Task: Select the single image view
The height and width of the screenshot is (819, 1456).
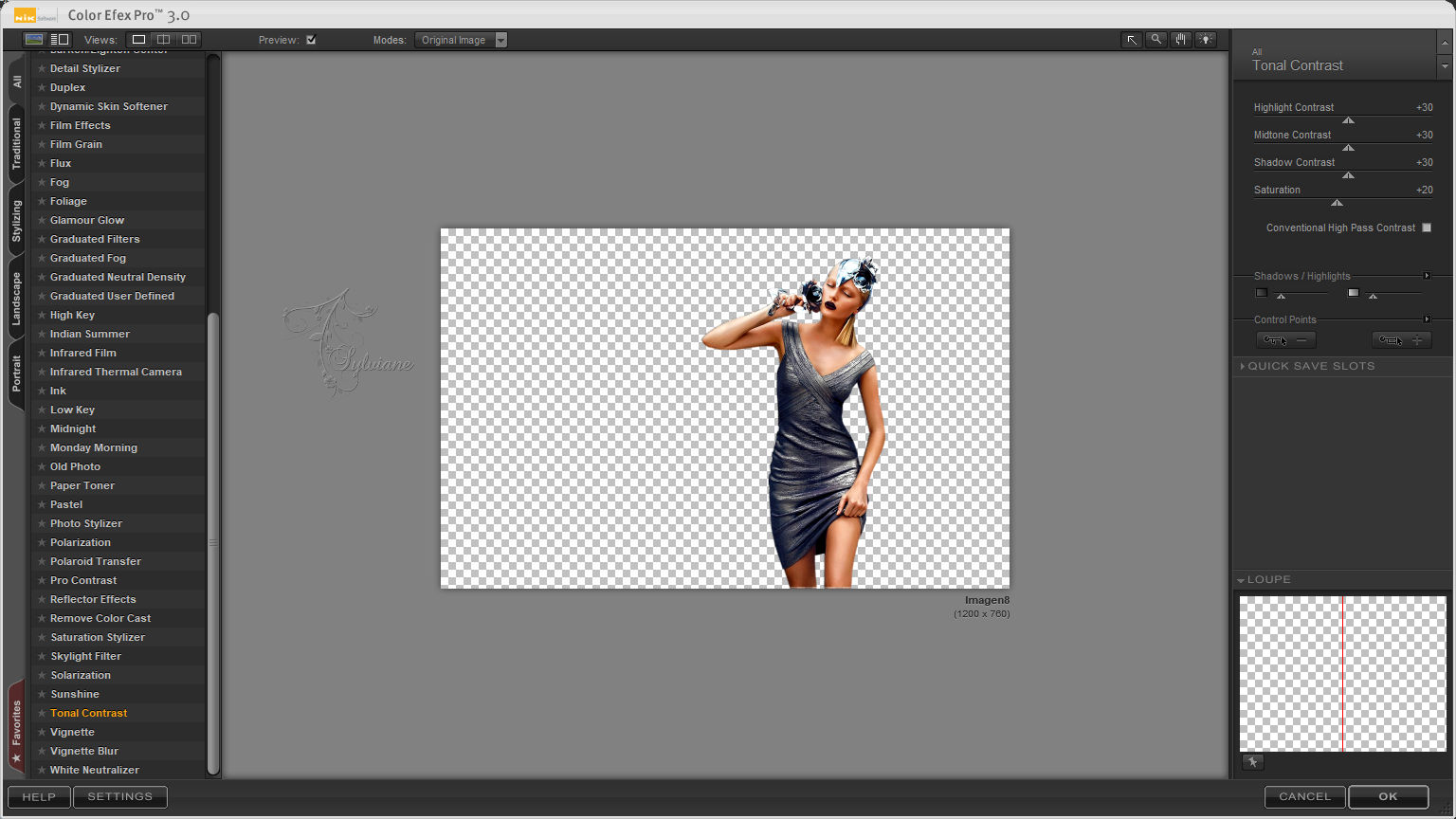Action: (x=138, y=40)
